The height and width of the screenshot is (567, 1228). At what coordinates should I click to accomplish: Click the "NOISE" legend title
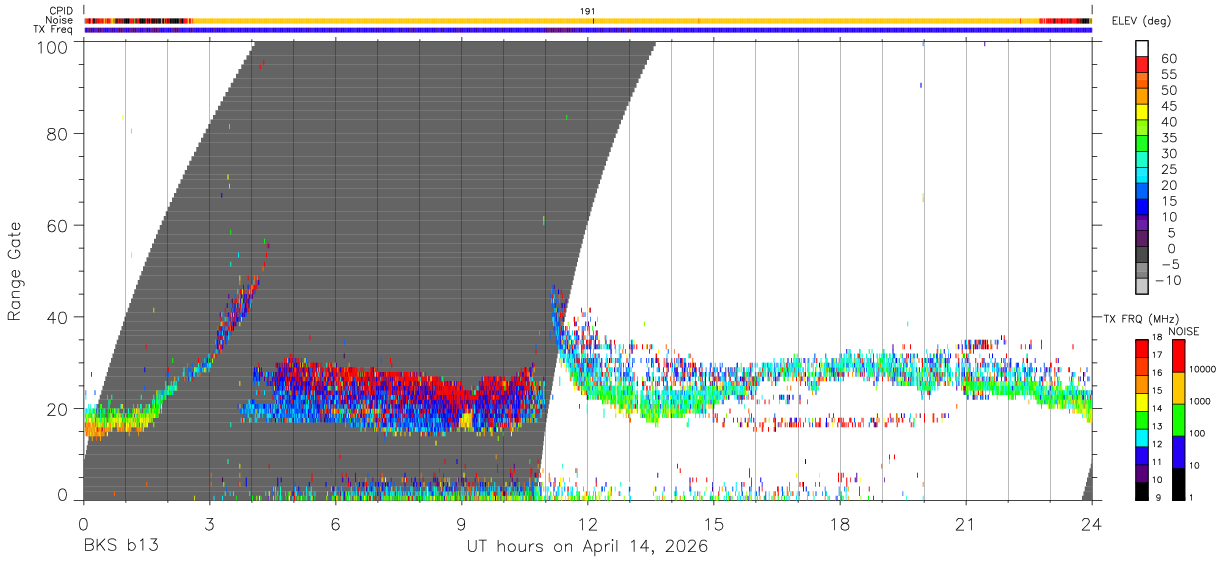point(1183,331)
